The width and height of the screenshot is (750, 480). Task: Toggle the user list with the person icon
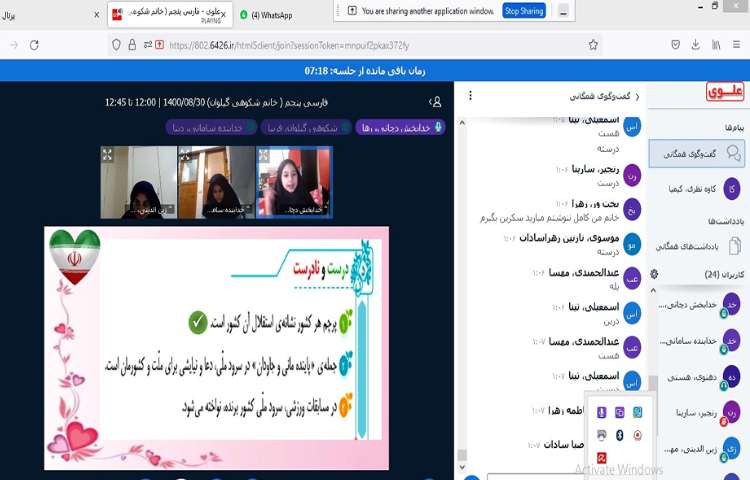pos(435,102)
